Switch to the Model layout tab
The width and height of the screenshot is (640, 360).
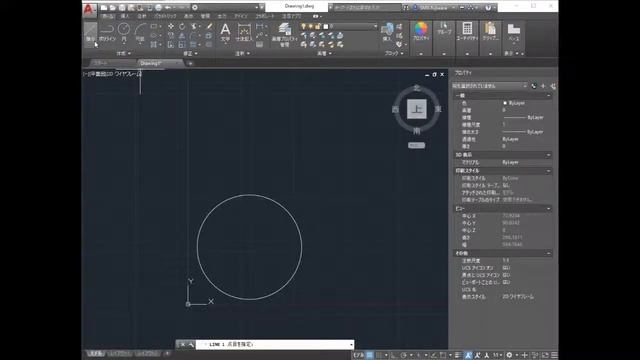click(x=95, y=353)
